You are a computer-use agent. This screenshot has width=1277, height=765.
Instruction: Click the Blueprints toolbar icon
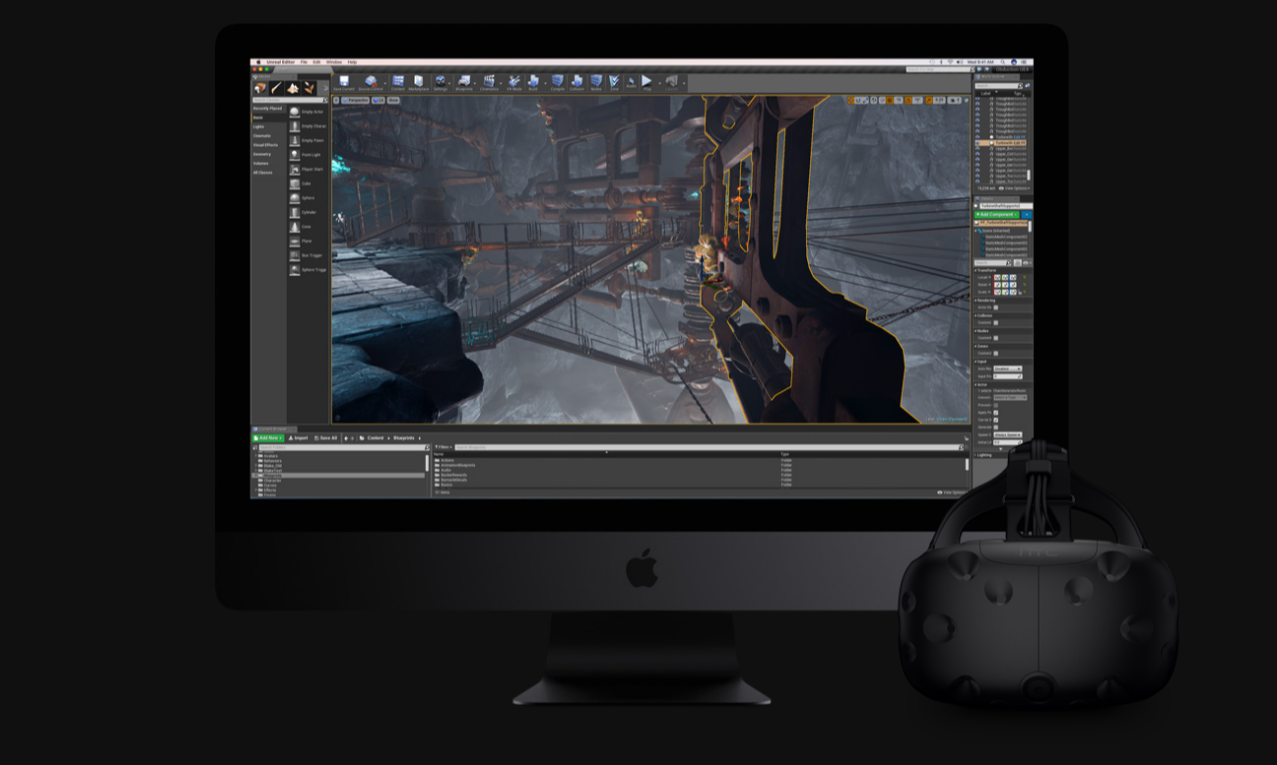(x=464, y=82)
